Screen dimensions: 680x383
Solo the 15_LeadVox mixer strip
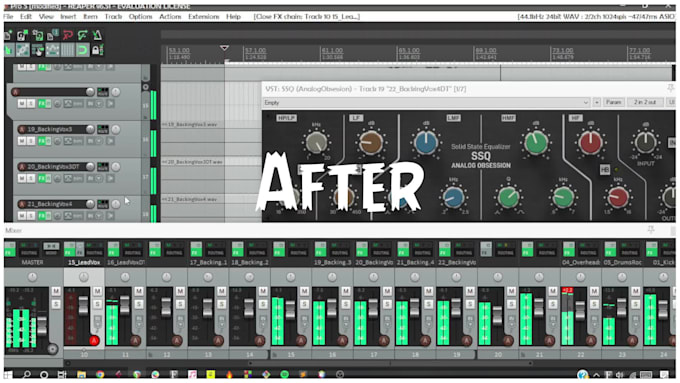coord(98,304)
